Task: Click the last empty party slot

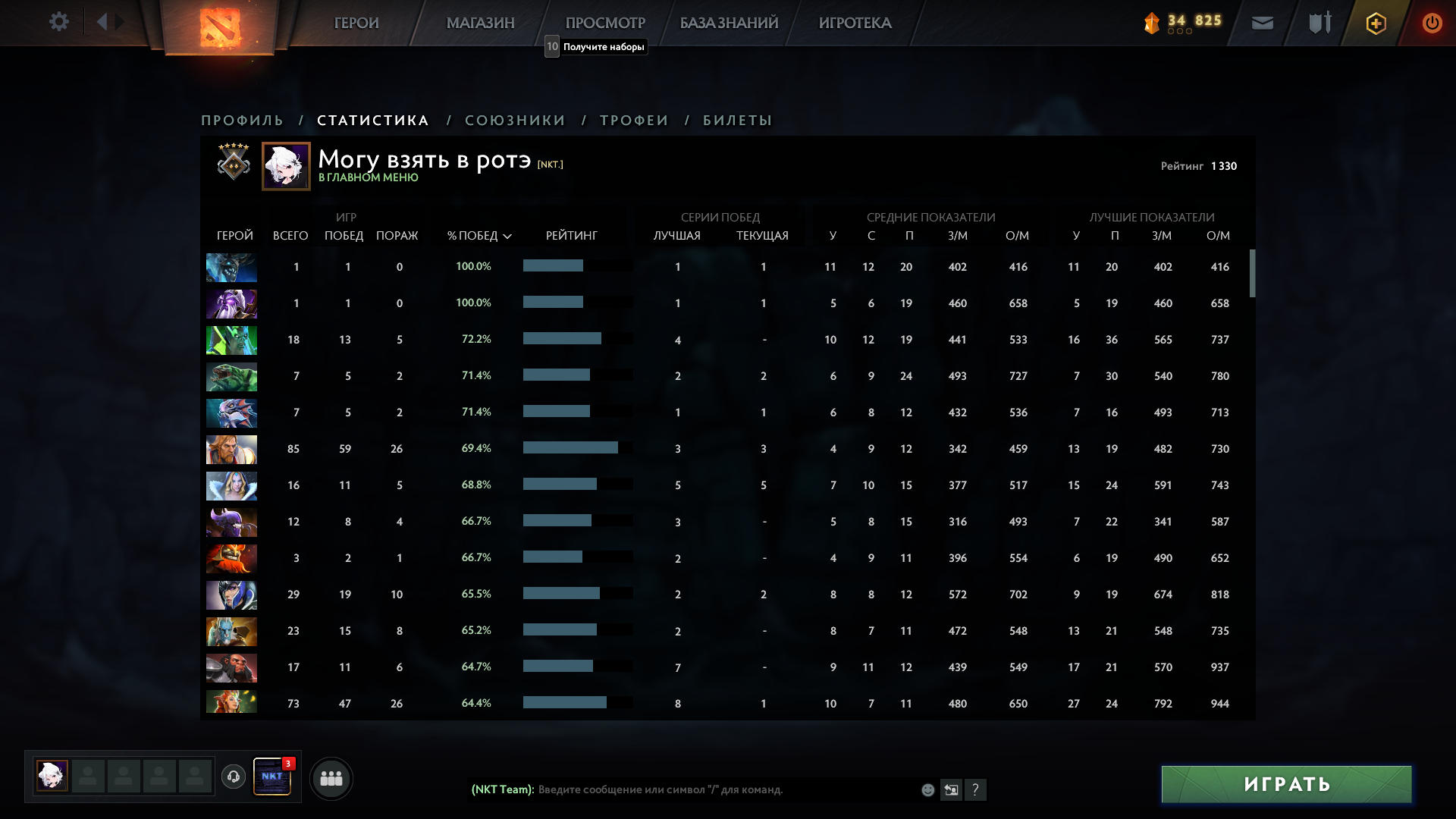Action: click(195, 776)
